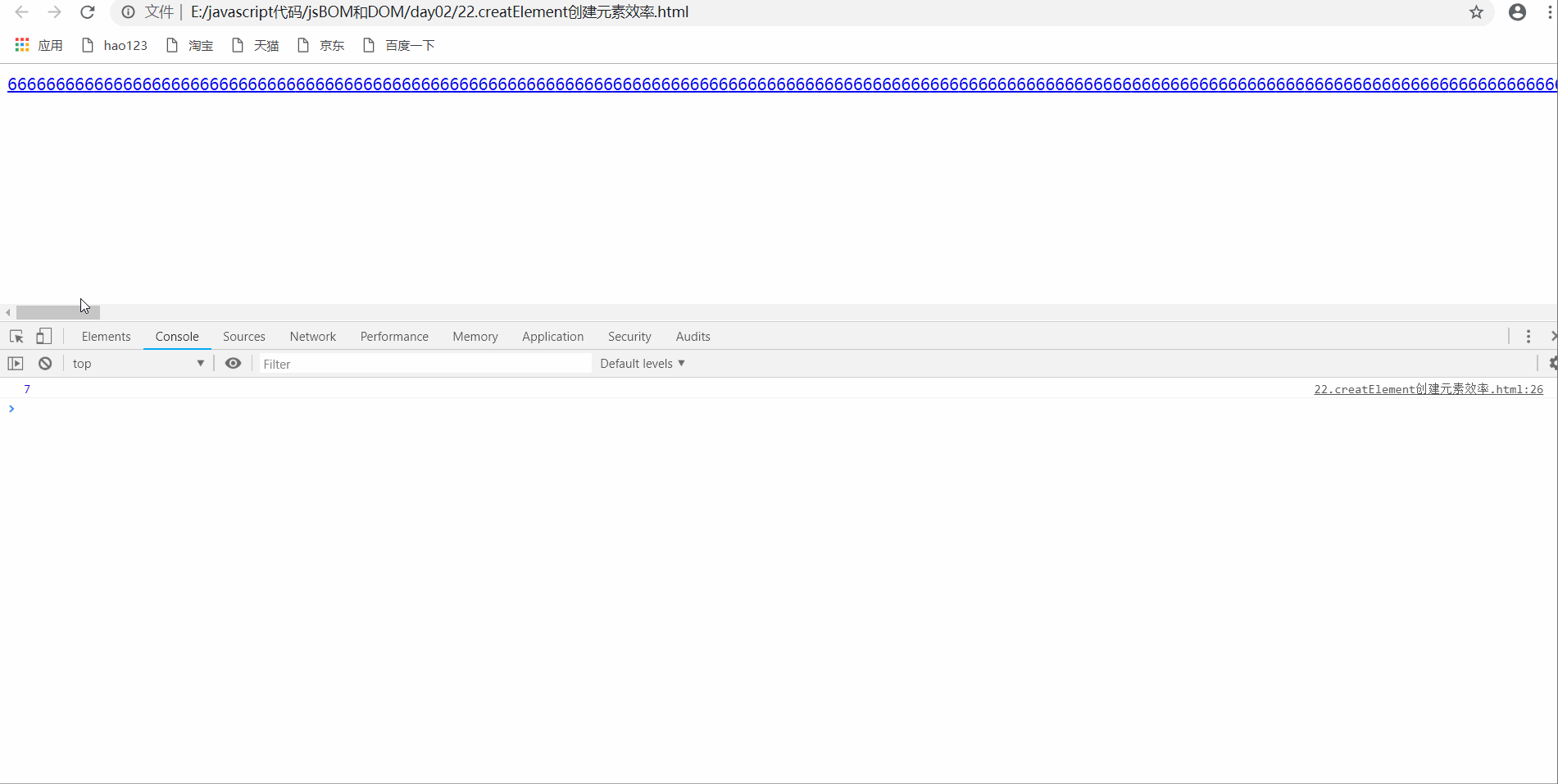Open 天猫 bookmark
The width and height of the screenshot is (1558, 784).
[x=256, y=45]
